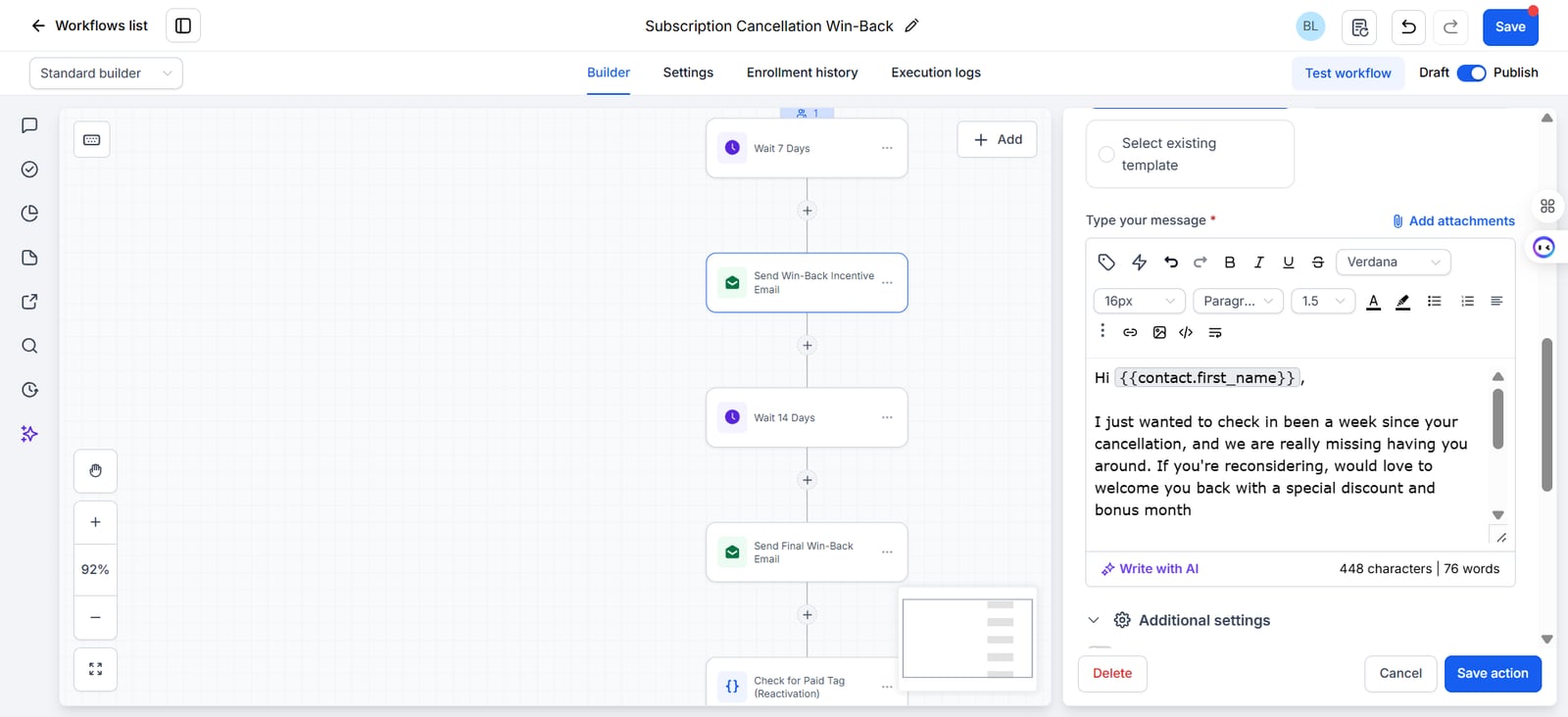The width and height of the screenshot is (1568, 717).
Task: Open the Enrollment history tab
Action: pyautogui.click(x=802, y=72)
